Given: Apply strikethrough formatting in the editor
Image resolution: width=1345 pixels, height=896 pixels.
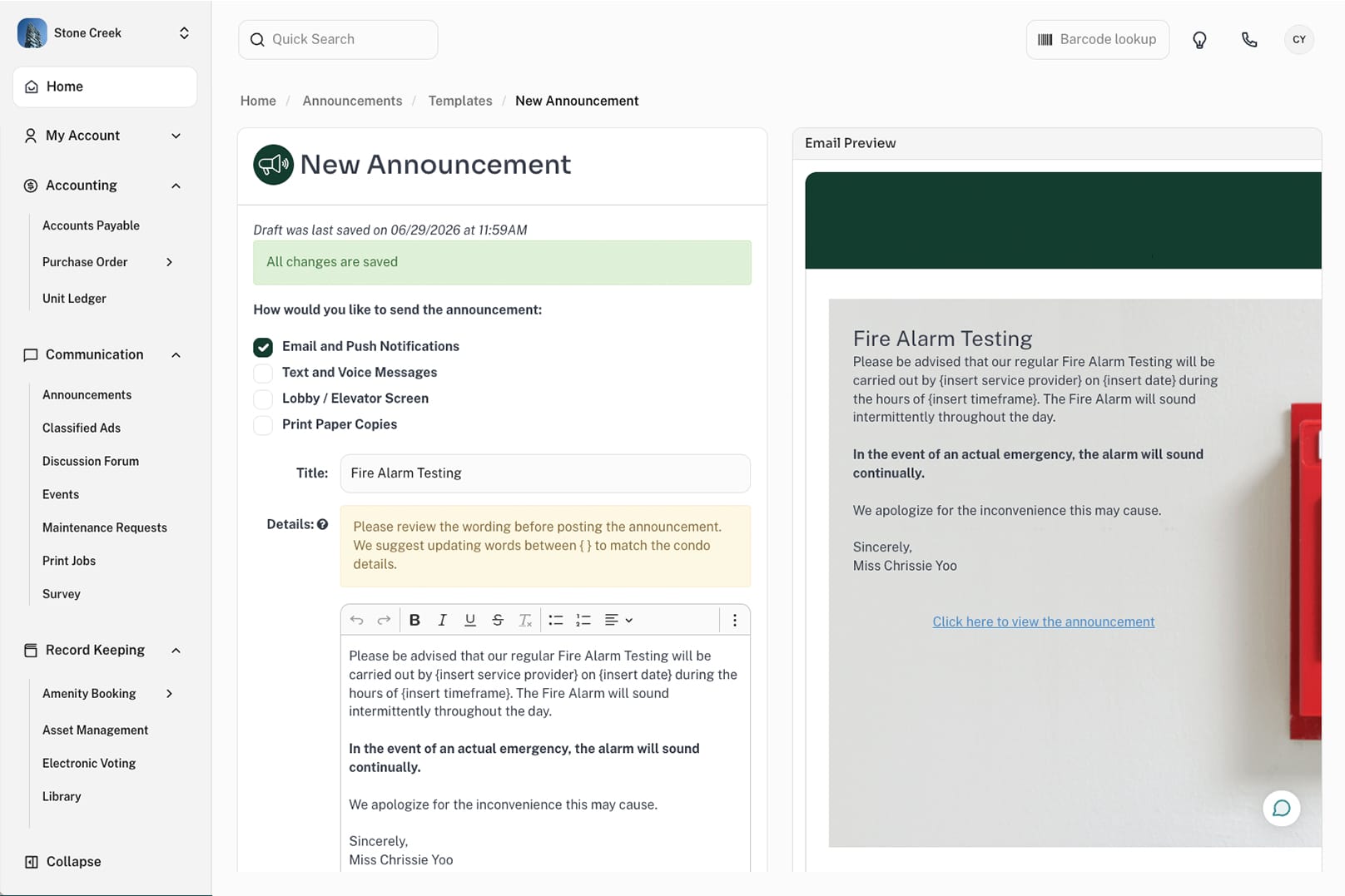Looking at the screenshot, I should click(x=498, y=620).
